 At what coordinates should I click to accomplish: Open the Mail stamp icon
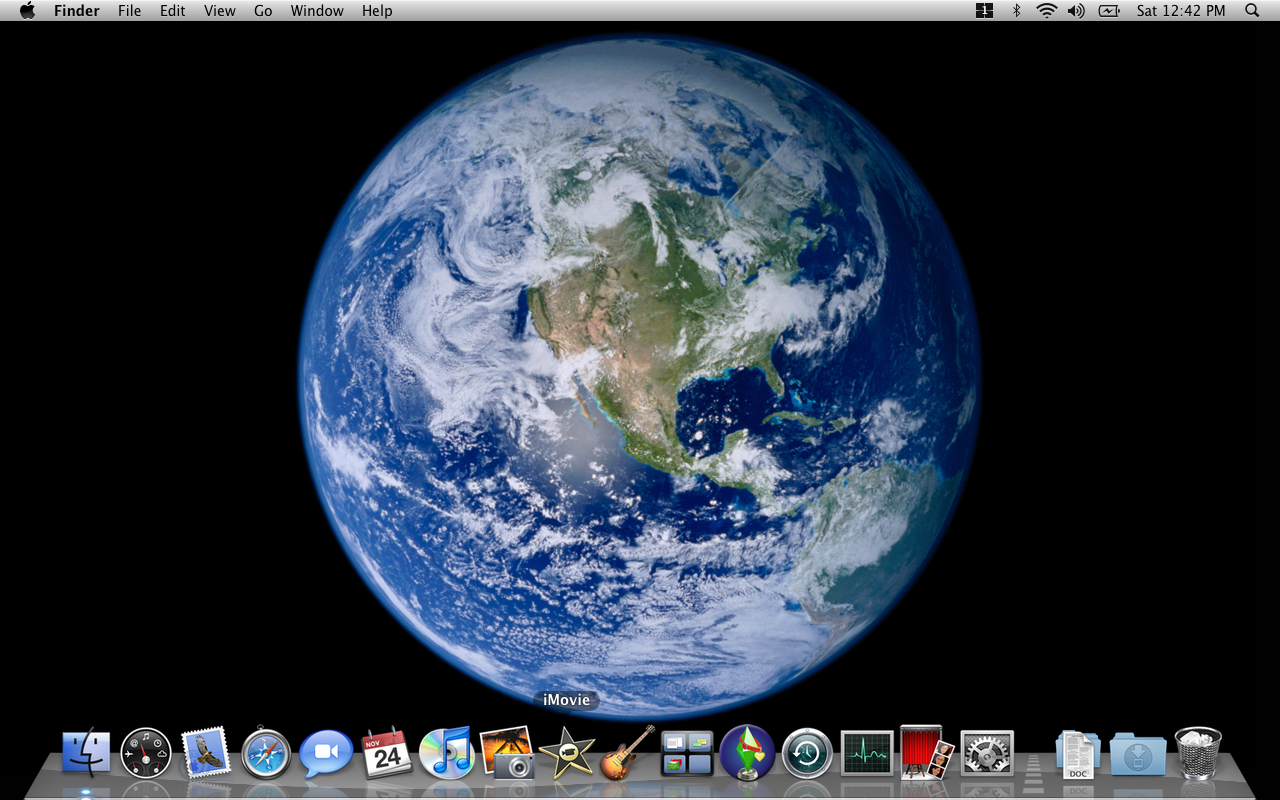pyautogui.click(x=206, y=753)
